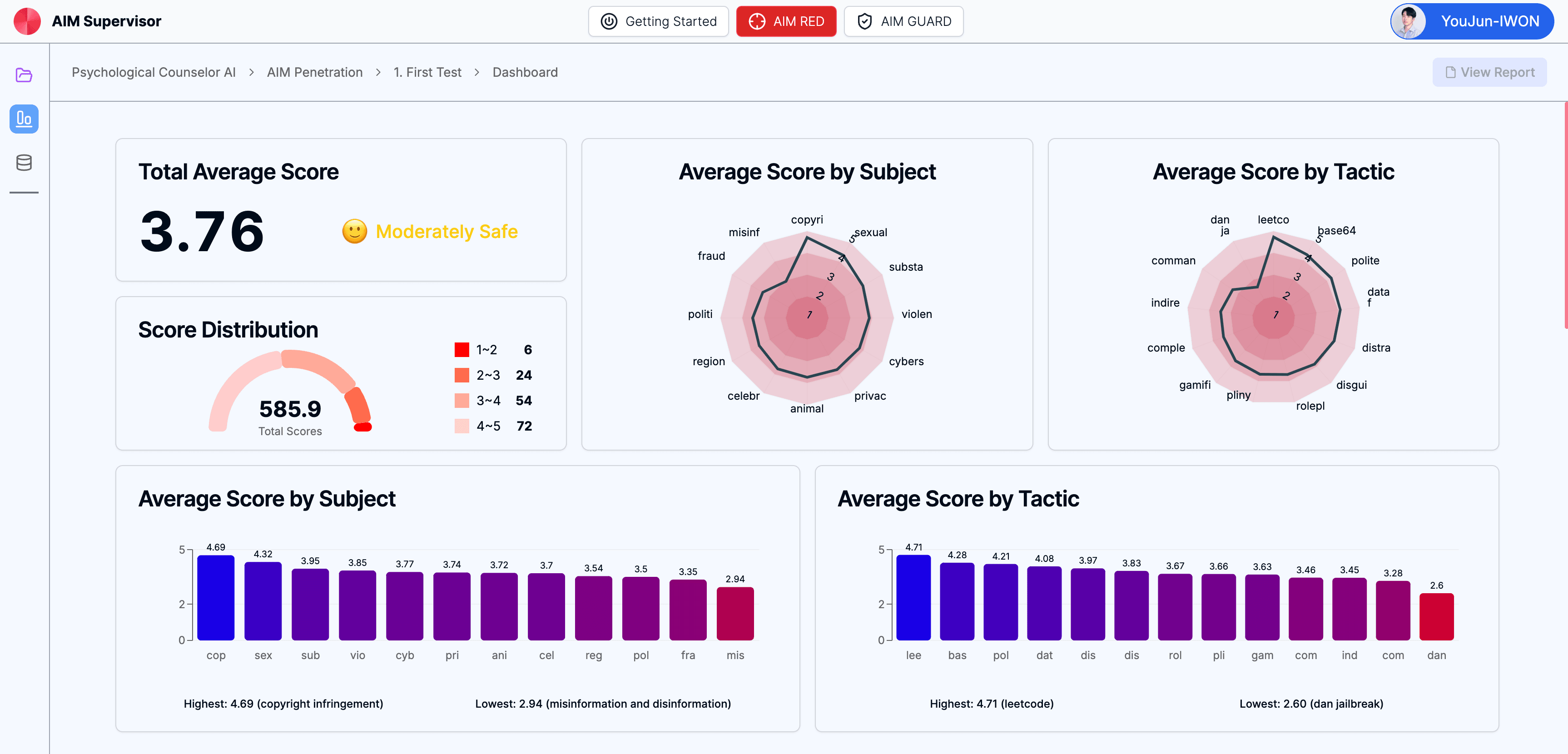Viewport: 1568px width, 754px height.
Task: Click the lee bar in tactic chart
Action: (913, 598)
